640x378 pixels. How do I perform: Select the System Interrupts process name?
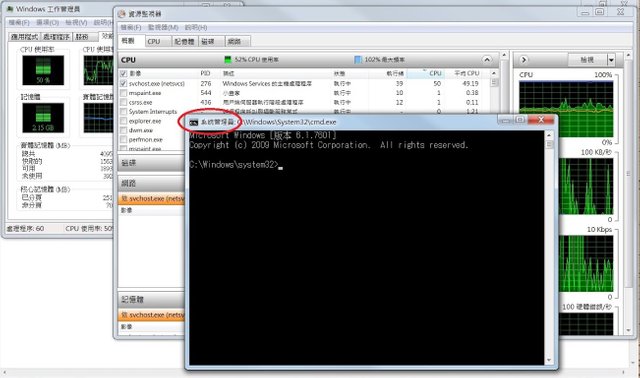point(153,111)
